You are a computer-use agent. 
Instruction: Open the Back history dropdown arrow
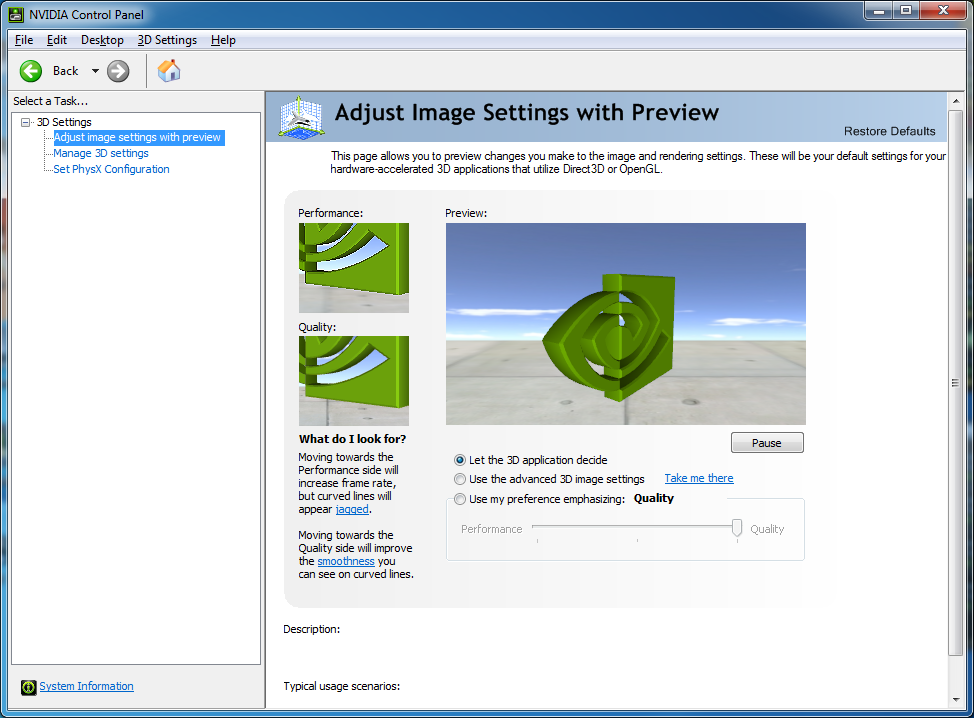[95, 71]
